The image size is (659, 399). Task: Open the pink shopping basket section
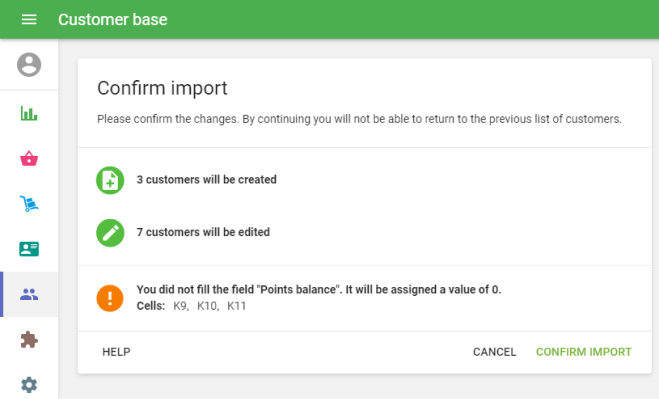(29, 159)
